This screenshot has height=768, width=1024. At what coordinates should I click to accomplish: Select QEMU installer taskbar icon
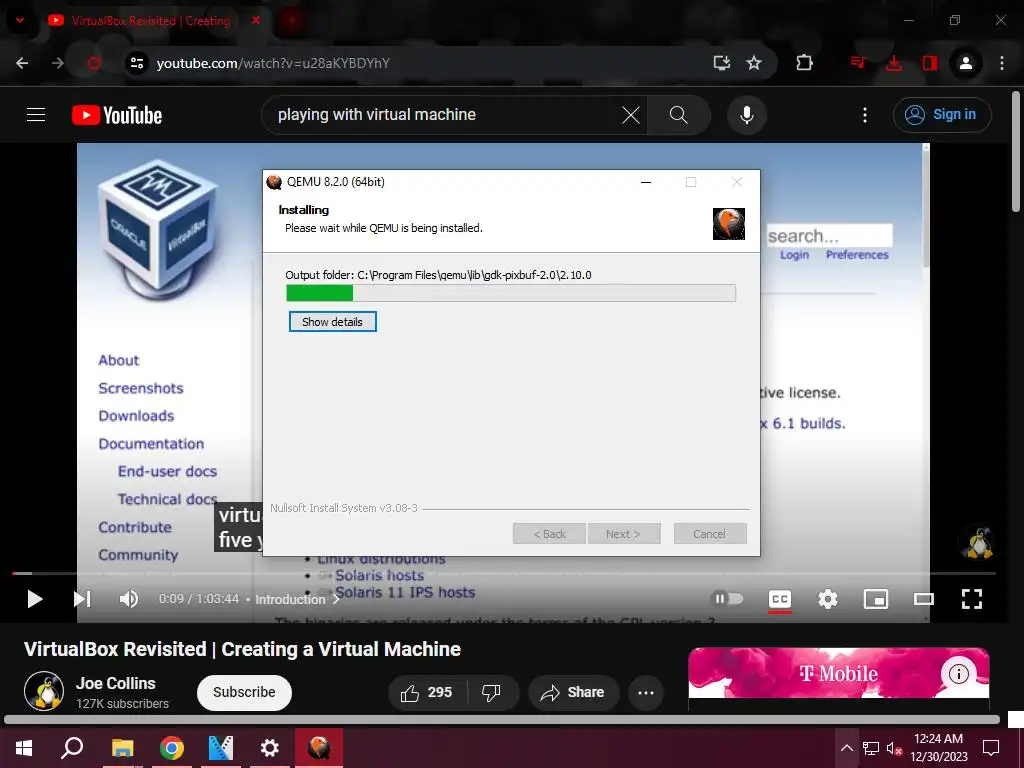pyautogui.click(x=319, y=748)
